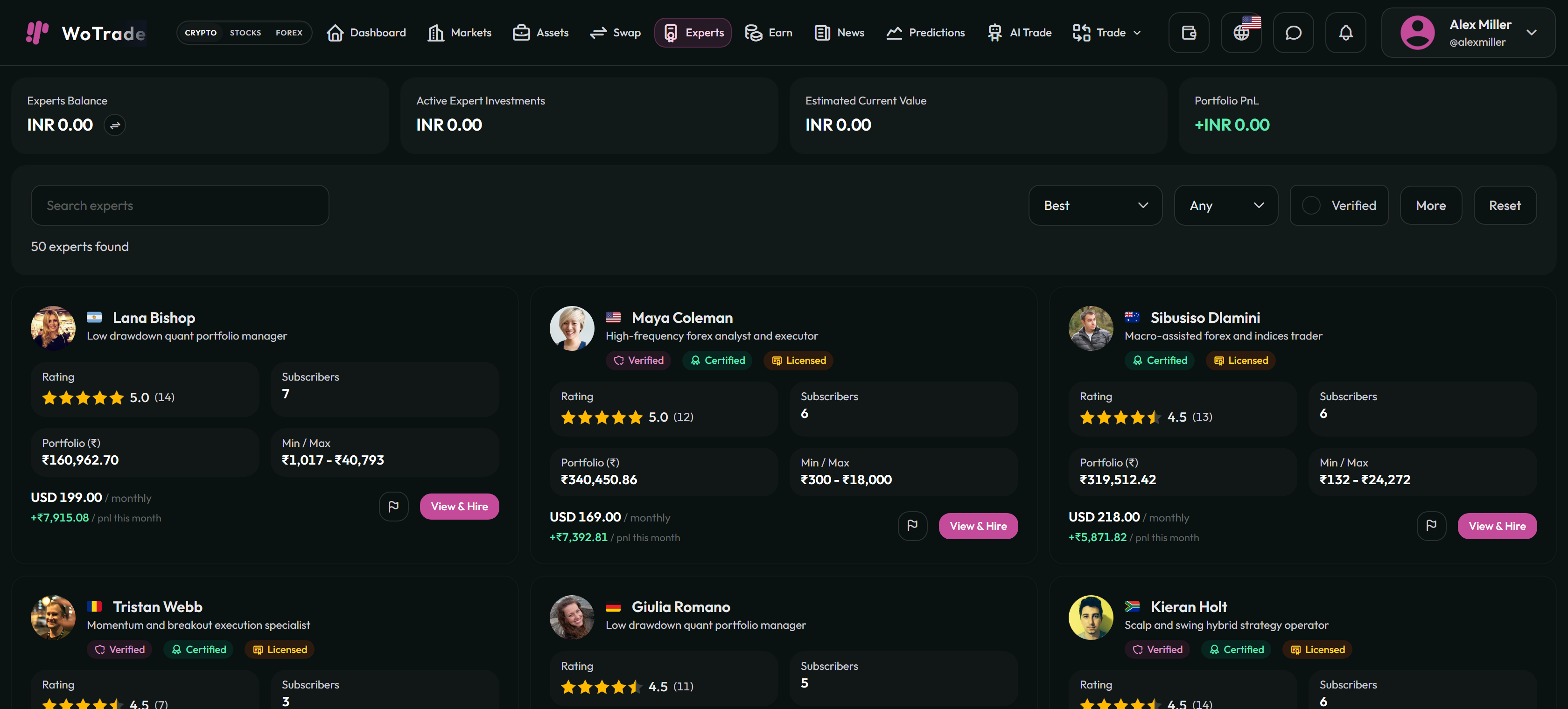1568x709 pixels.
Task: Open the Markets page
Action: [460, 33]
